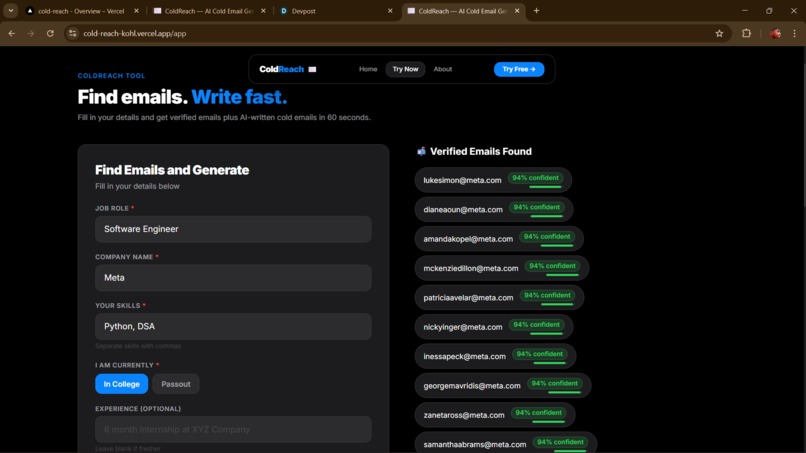Bookmark this page with star icon
Viewport: 806px width, 453px height.
pyautogui.click(x=719, y=33)
